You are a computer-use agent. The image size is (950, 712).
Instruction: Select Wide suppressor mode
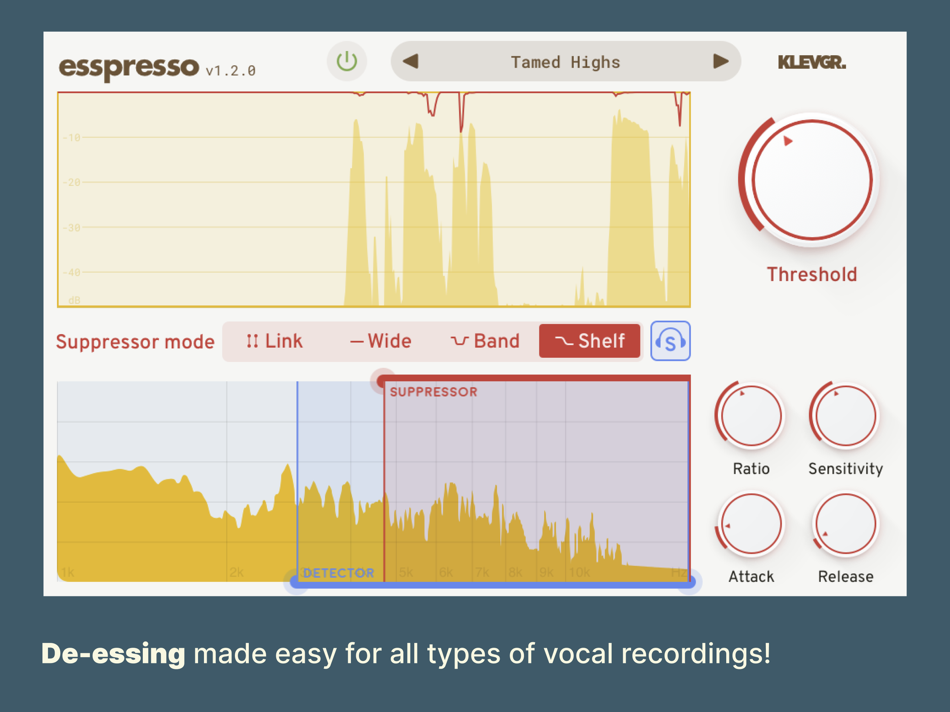[380, 341]
